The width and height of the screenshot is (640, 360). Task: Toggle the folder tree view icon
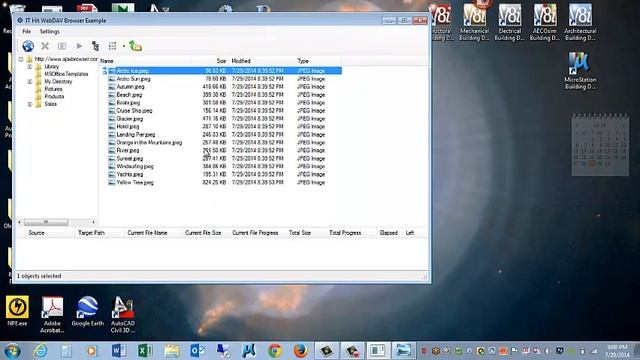[96, 46]
